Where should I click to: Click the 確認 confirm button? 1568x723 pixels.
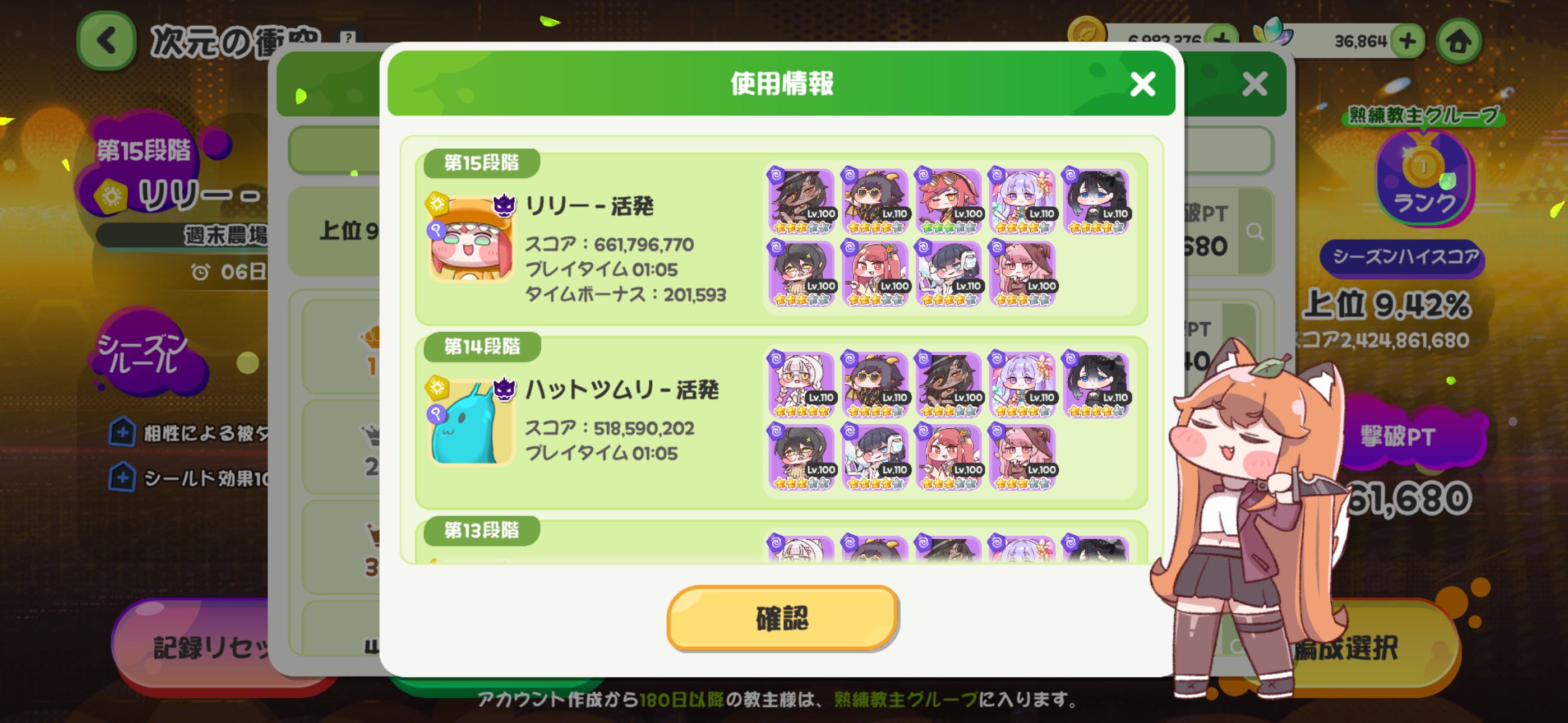pyautogui.click(x=782, y=618)
